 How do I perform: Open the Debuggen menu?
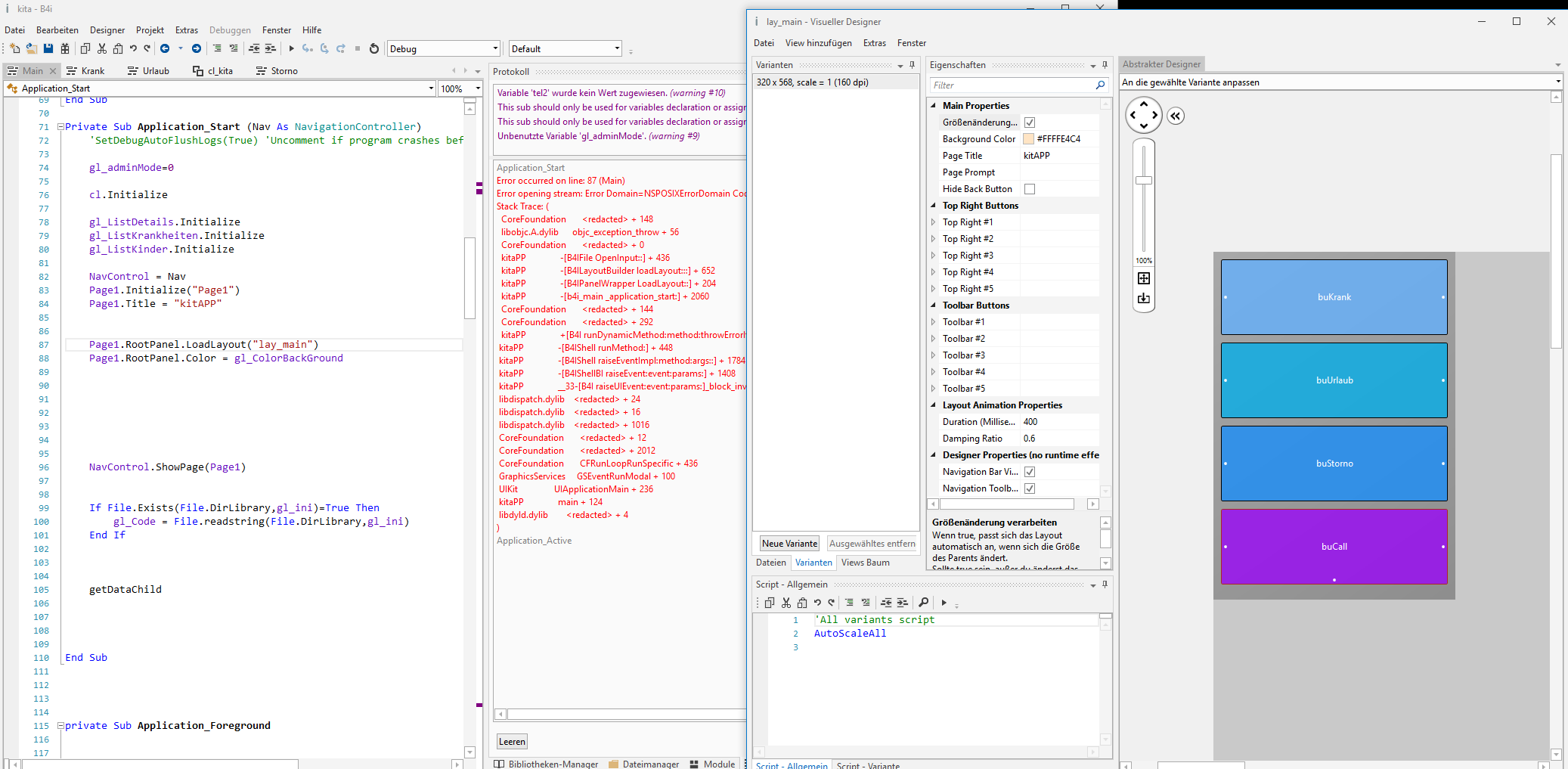230,30
